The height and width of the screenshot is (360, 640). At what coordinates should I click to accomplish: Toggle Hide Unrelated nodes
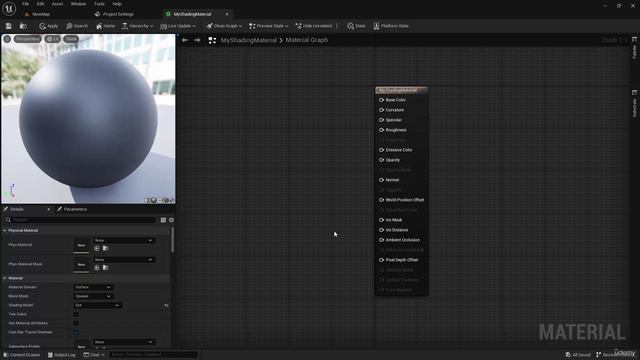click(314, 26)
